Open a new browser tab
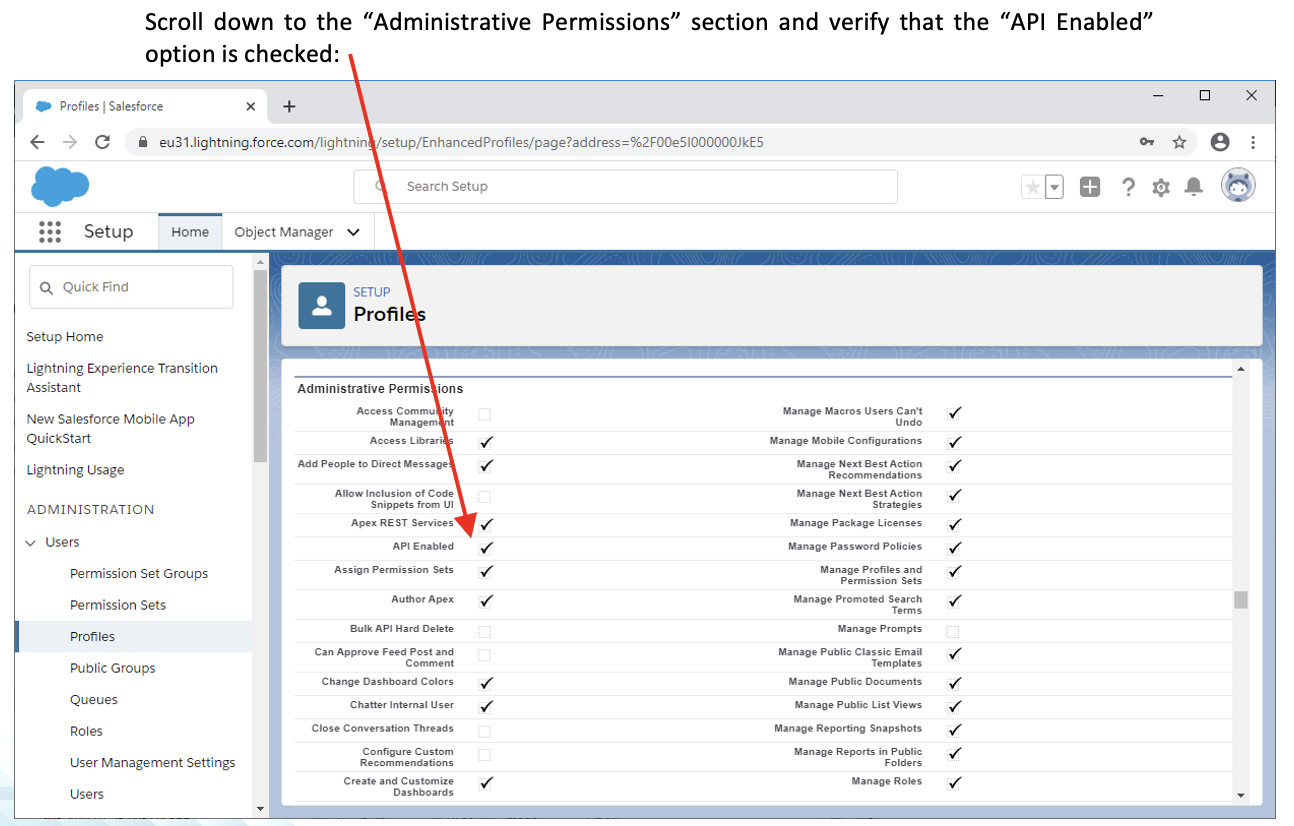Screen dimensions: 1294x826 tap(289, 106)
